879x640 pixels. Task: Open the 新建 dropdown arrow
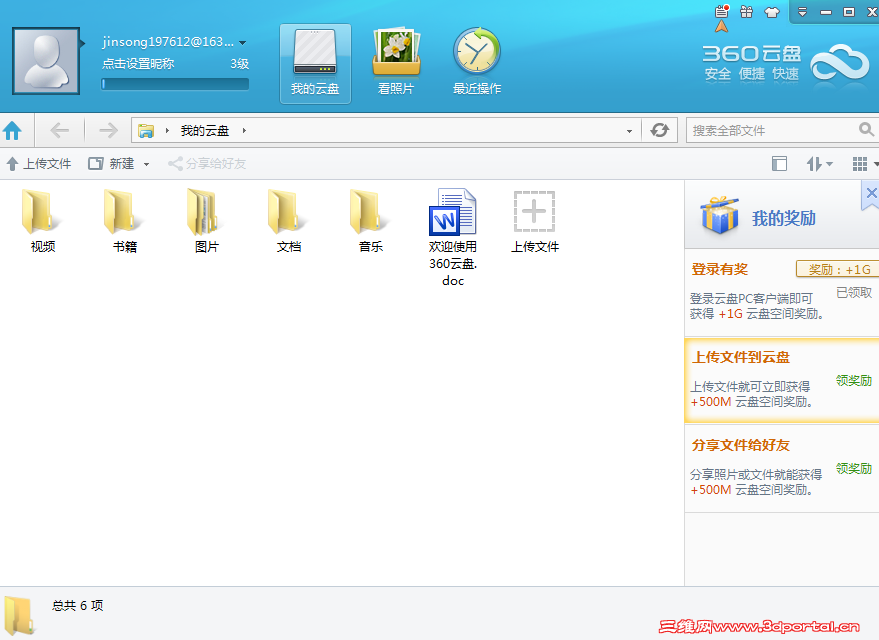[146, 164]
